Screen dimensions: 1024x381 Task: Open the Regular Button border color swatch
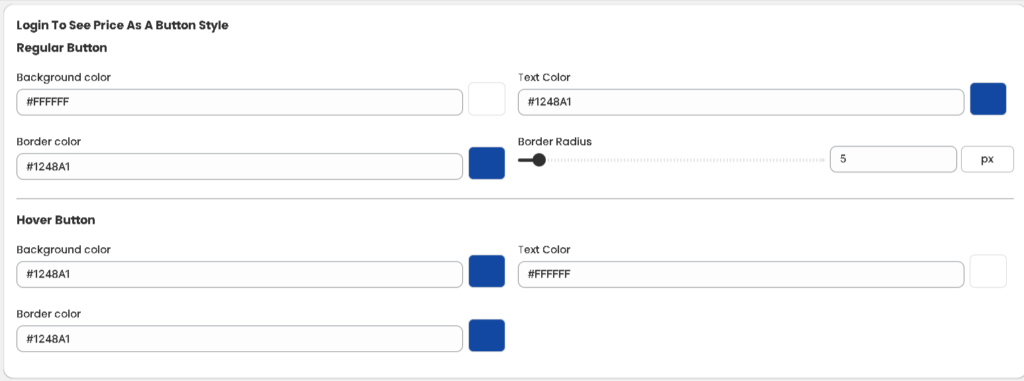(x=487, y=163)
